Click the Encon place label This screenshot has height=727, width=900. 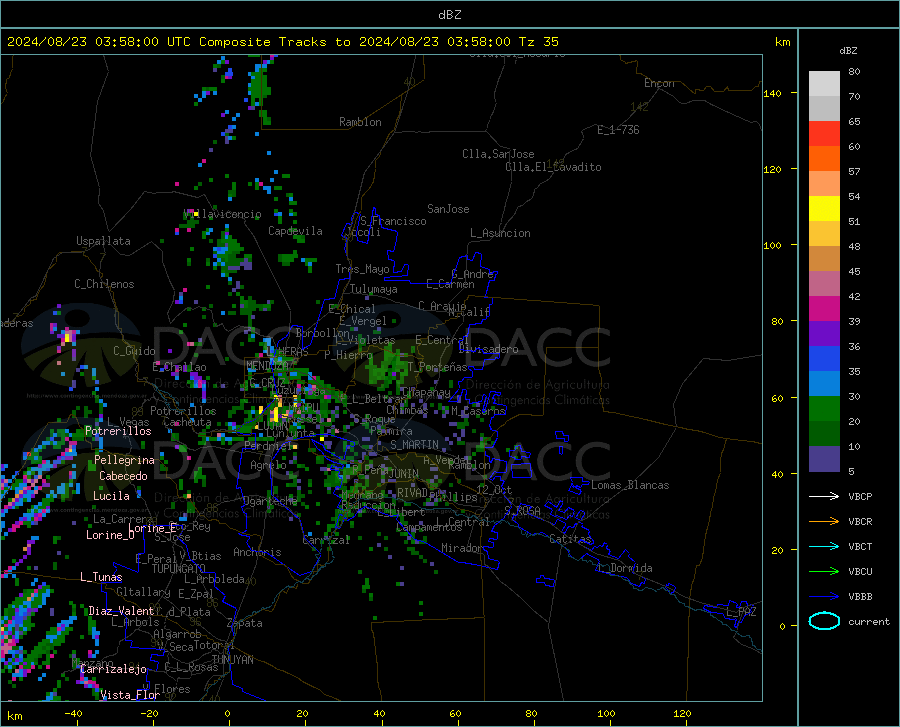[659, 83]
